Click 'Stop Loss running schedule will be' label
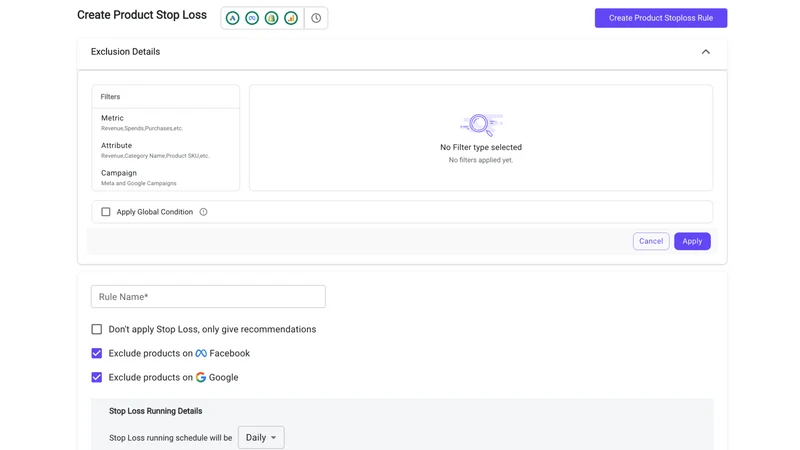 (170, 438)
